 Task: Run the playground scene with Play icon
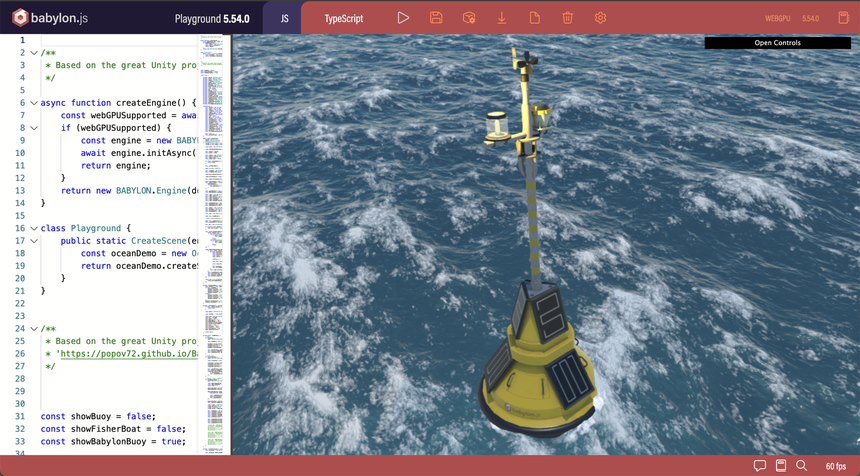[403, 18]
